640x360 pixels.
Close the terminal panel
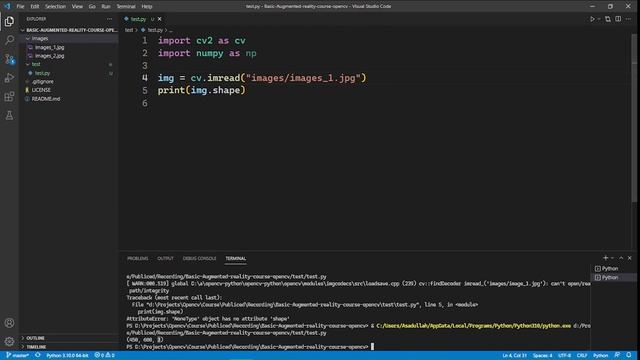pos(629,258)
